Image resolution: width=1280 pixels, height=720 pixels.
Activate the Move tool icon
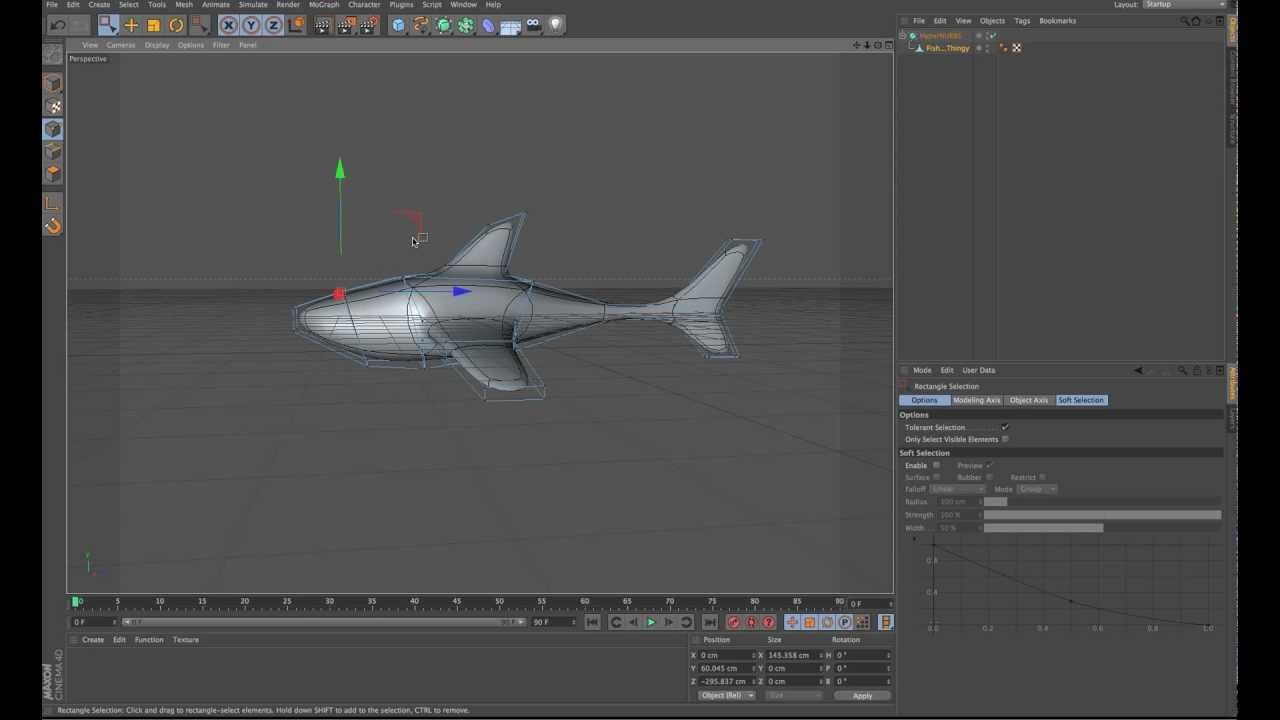pos(131,25)
